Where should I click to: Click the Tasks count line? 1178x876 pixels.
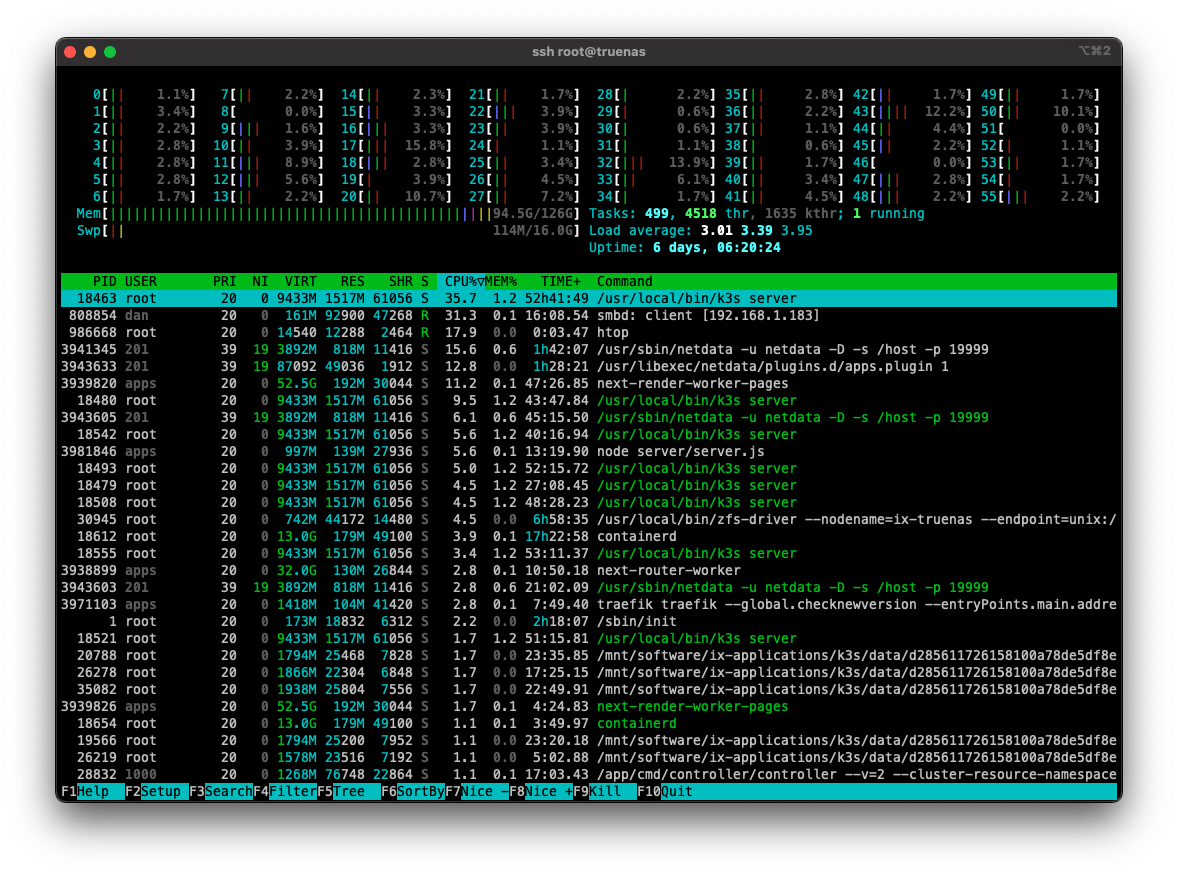coord(757,214)
